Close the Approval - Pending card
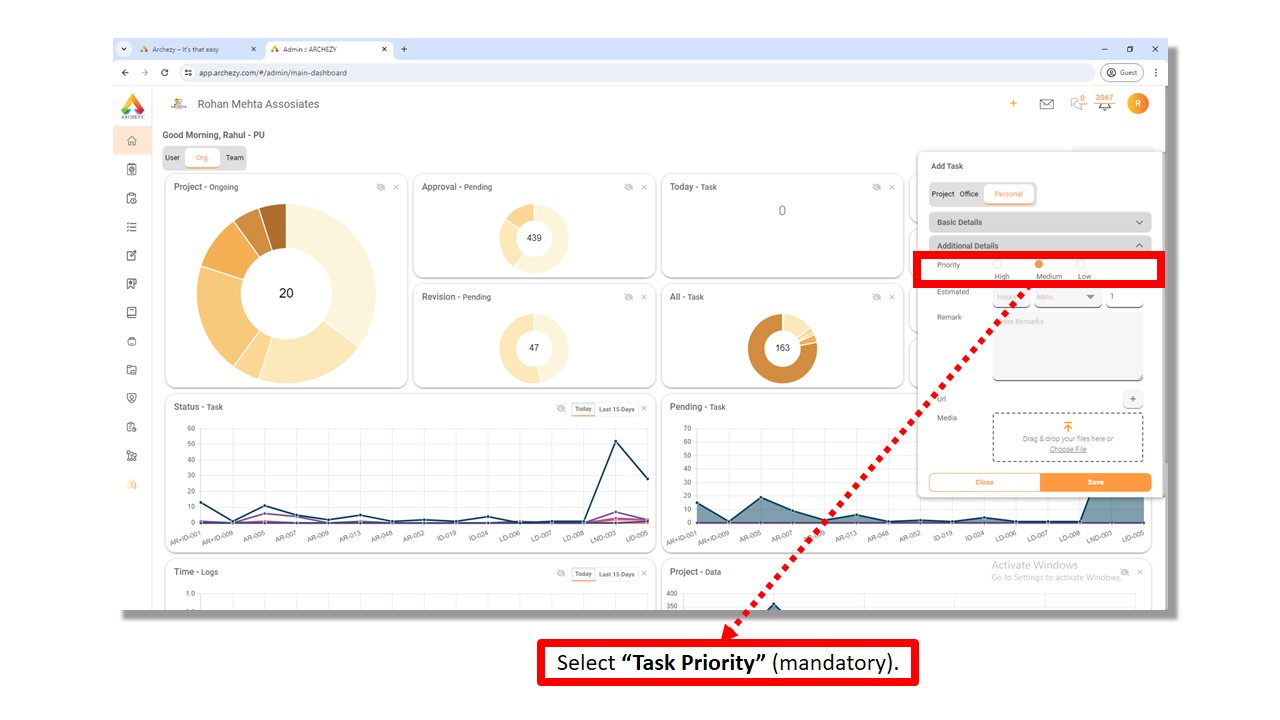This screenshot has height=720, width=1280. tap(644, 187)
